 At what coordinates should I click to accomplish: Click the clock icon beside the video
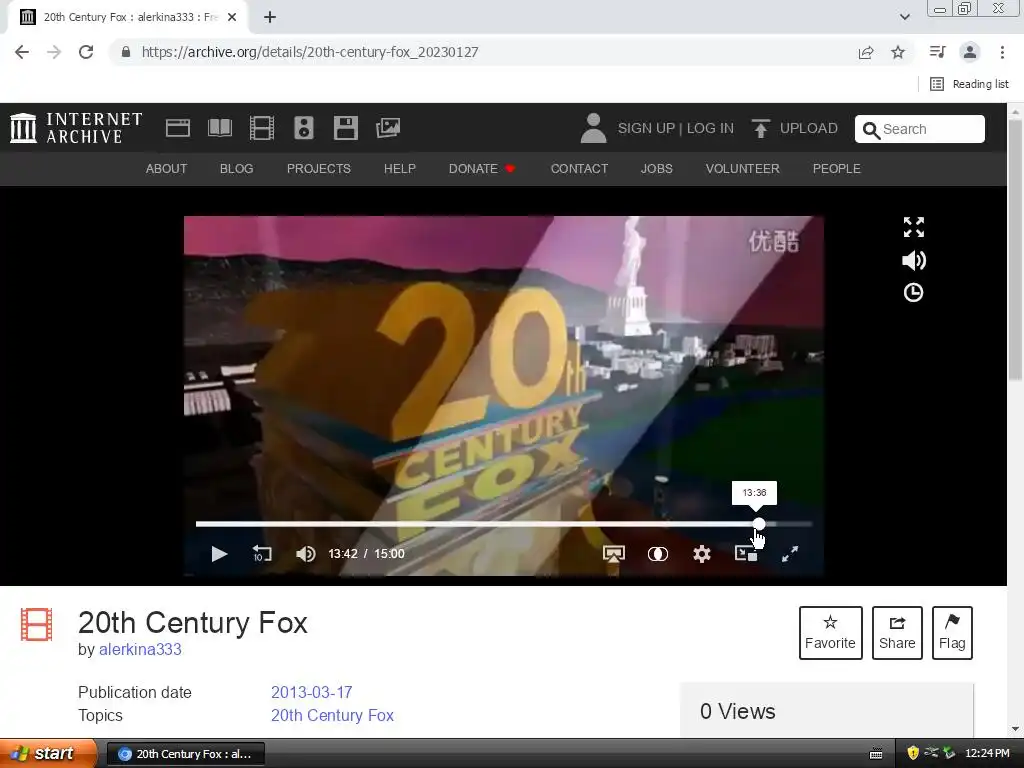tap(913, 293)
